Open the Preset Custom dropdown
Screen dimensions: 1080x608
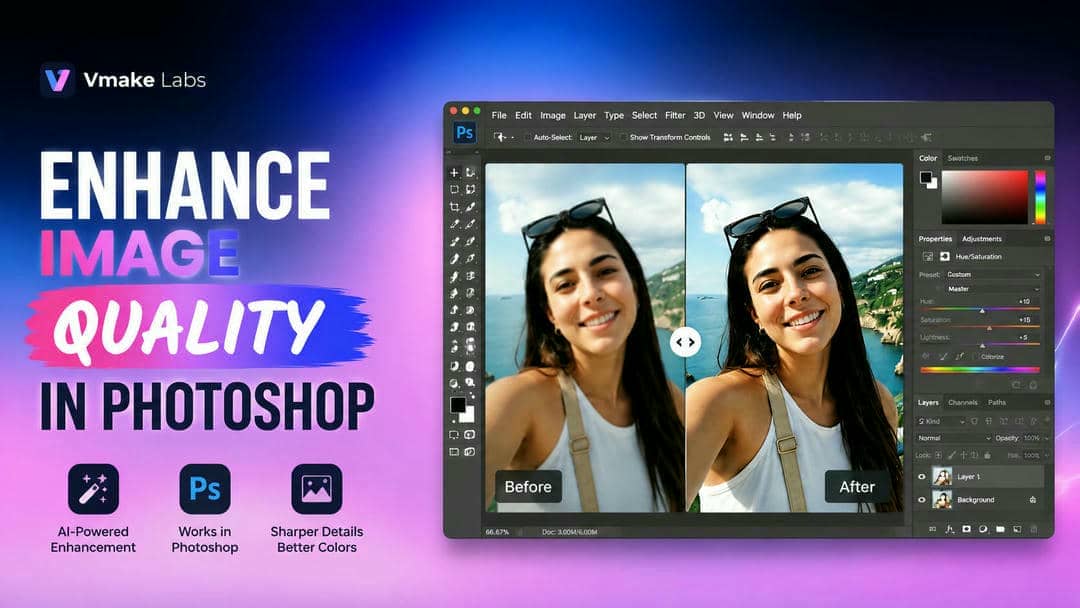click(x=993, y=275)
